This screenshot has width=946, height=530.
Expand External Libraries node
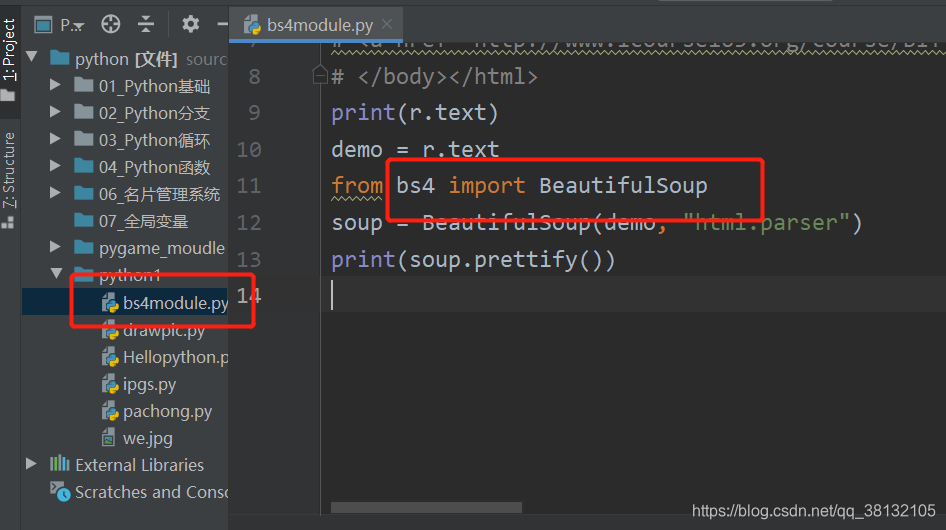pos(31,464)
